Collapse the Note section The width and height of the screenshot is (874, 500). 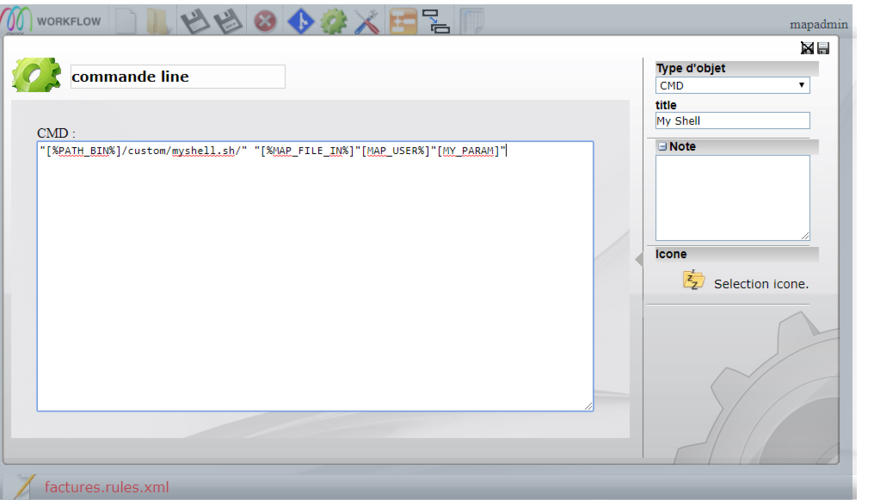[662, 147]
